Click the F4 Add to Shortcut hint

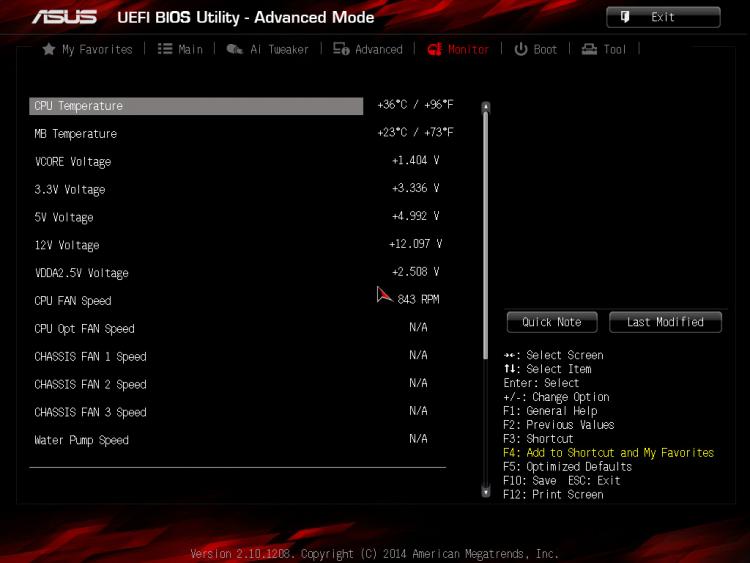[608, 453]
